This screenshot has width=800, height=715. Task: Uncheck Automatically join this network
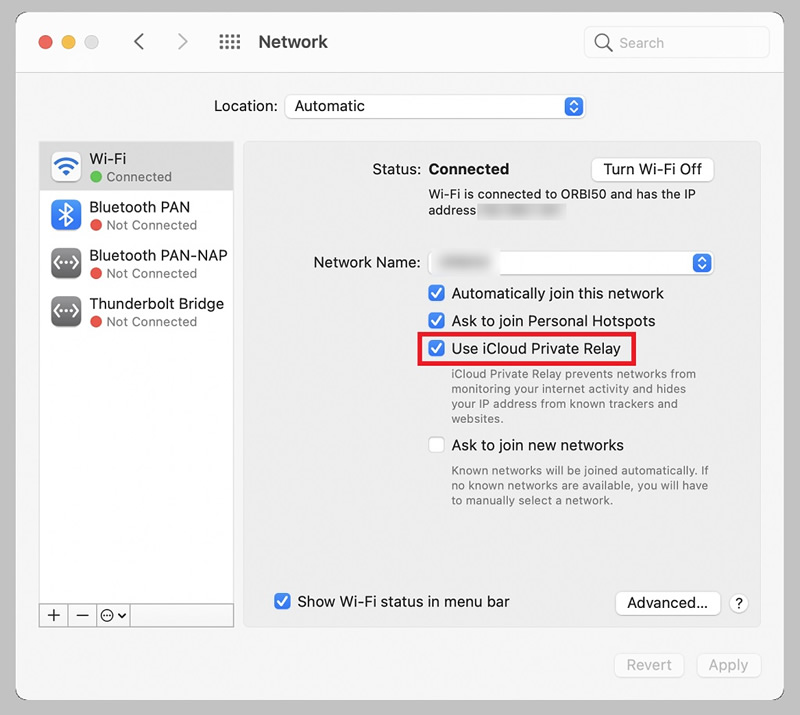436,293
